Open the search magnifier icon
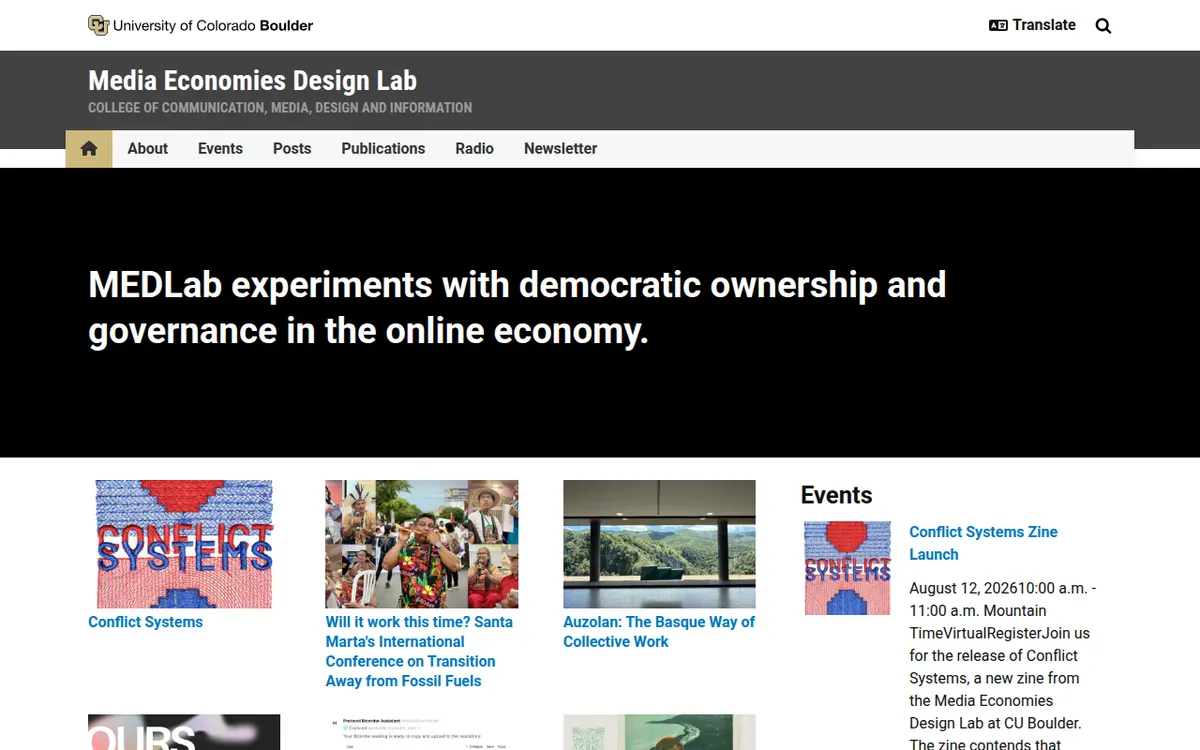 (x=1103, y=26)
